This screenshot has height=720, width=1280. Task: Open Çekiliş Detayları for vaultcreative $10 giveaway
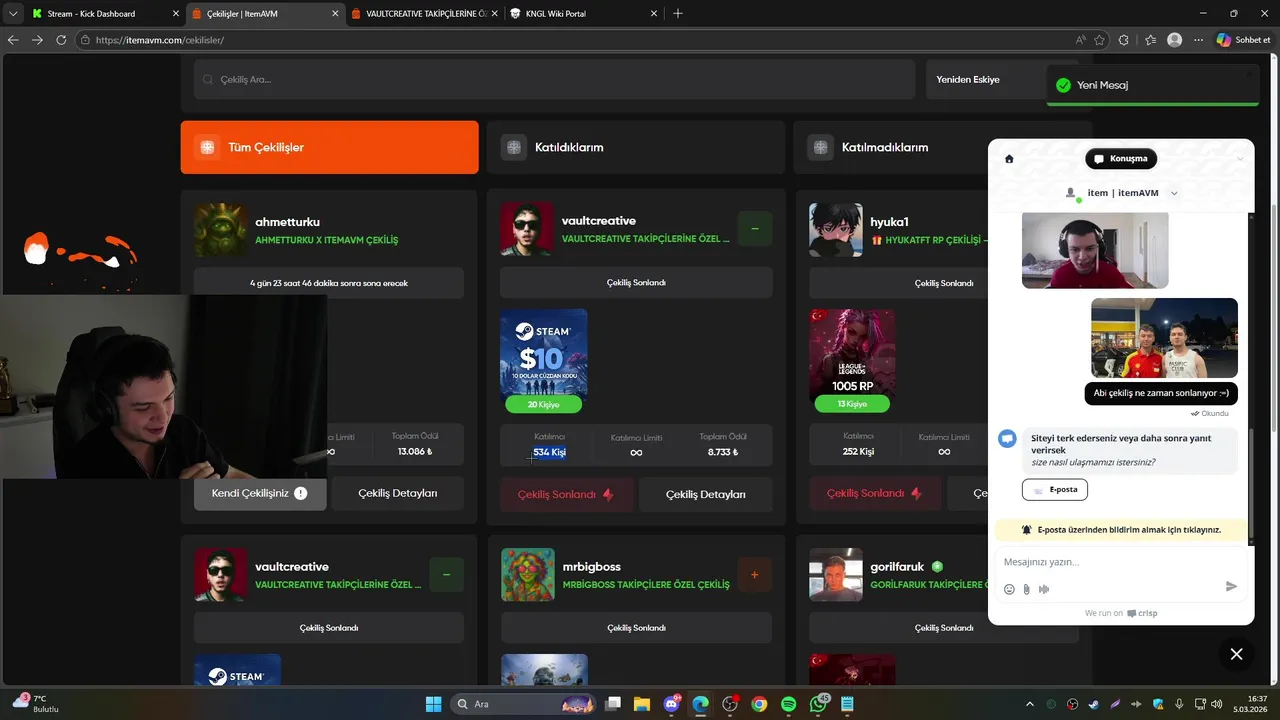tap(706, 494)
